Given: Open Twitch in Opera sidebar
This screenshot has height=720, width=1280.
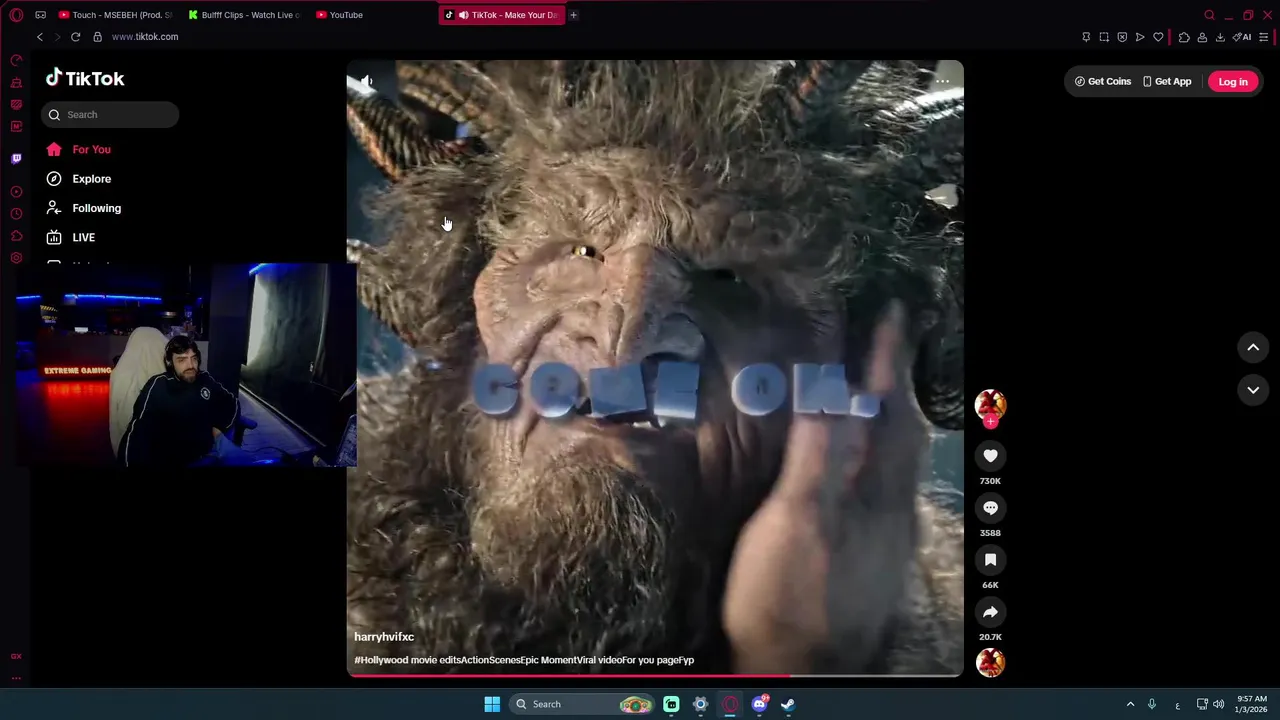Looking at the screenshot, I should pyautogui.click(x=16, y=158).
